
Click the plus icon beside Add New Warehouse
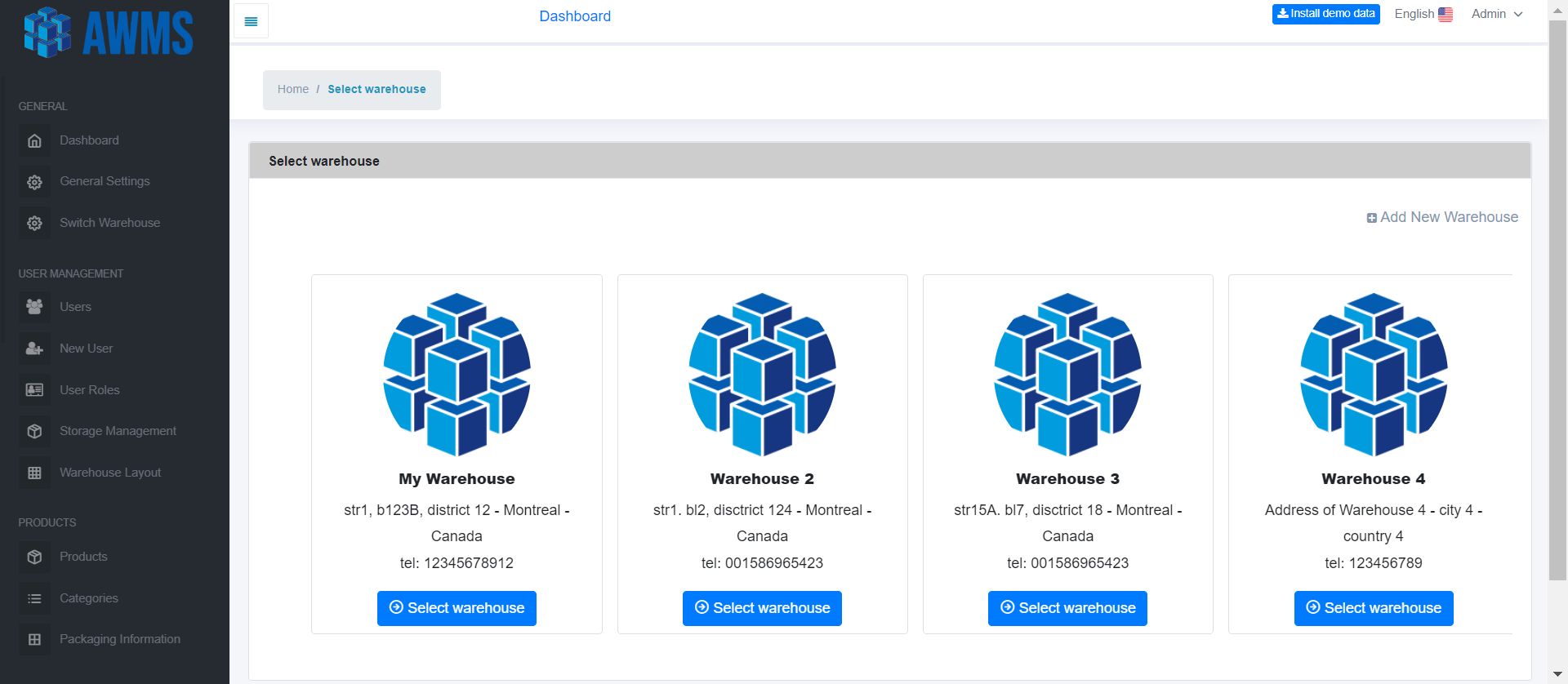pyautogui.click(x=1372, y=218)
